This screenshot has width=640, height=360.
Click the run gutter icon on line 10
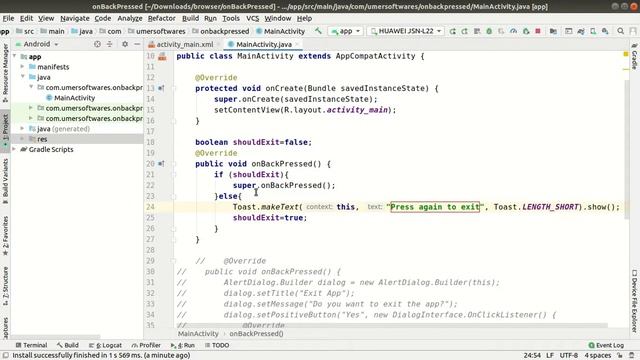tap(162, 56)
